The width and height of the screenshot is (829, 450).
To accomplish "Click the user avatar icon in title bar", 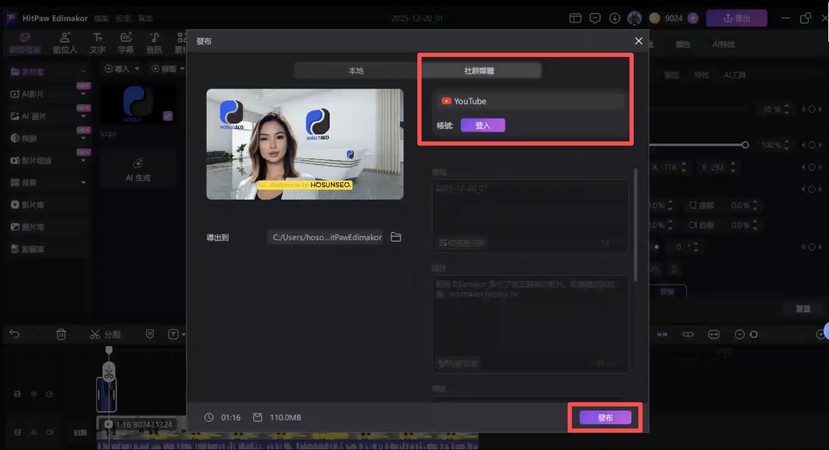I will click(635, 18).
